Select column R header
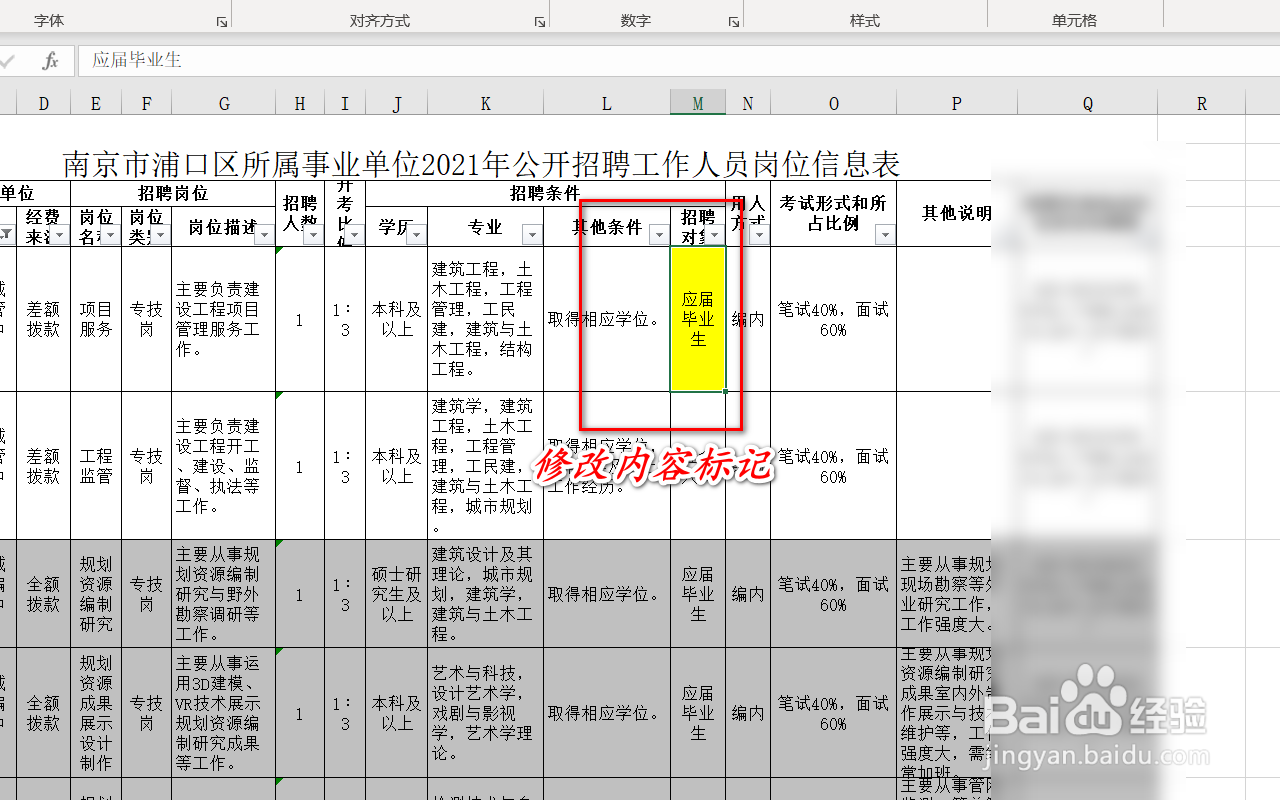Viewport: 1280px width, 800px height. 1202,103
